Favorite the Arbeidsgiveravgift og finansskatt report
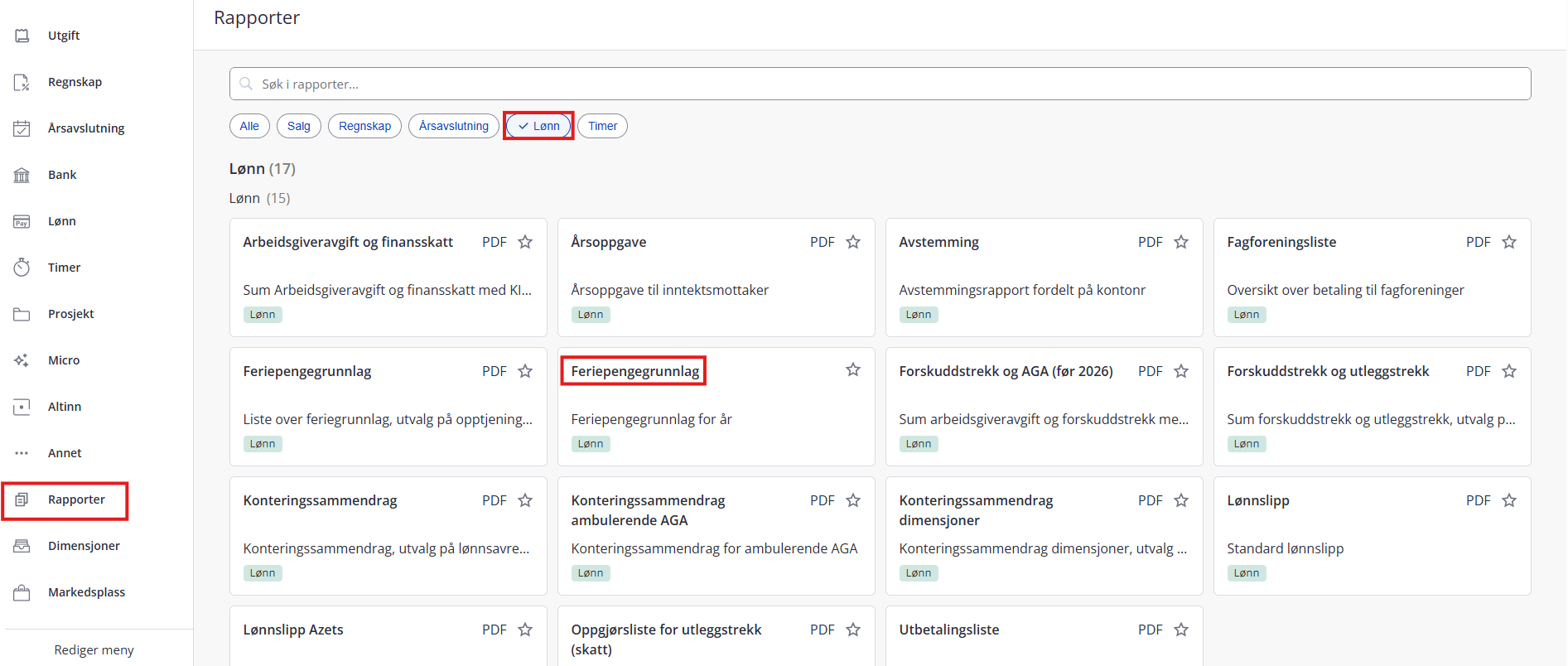This screenshot has height=666, width=1568. (525, 242)
